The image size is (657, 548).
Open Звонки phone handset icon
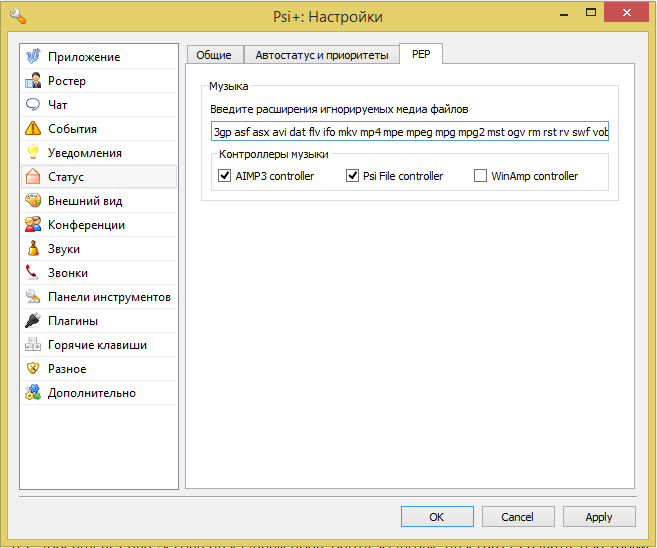[x=33, y=273]
